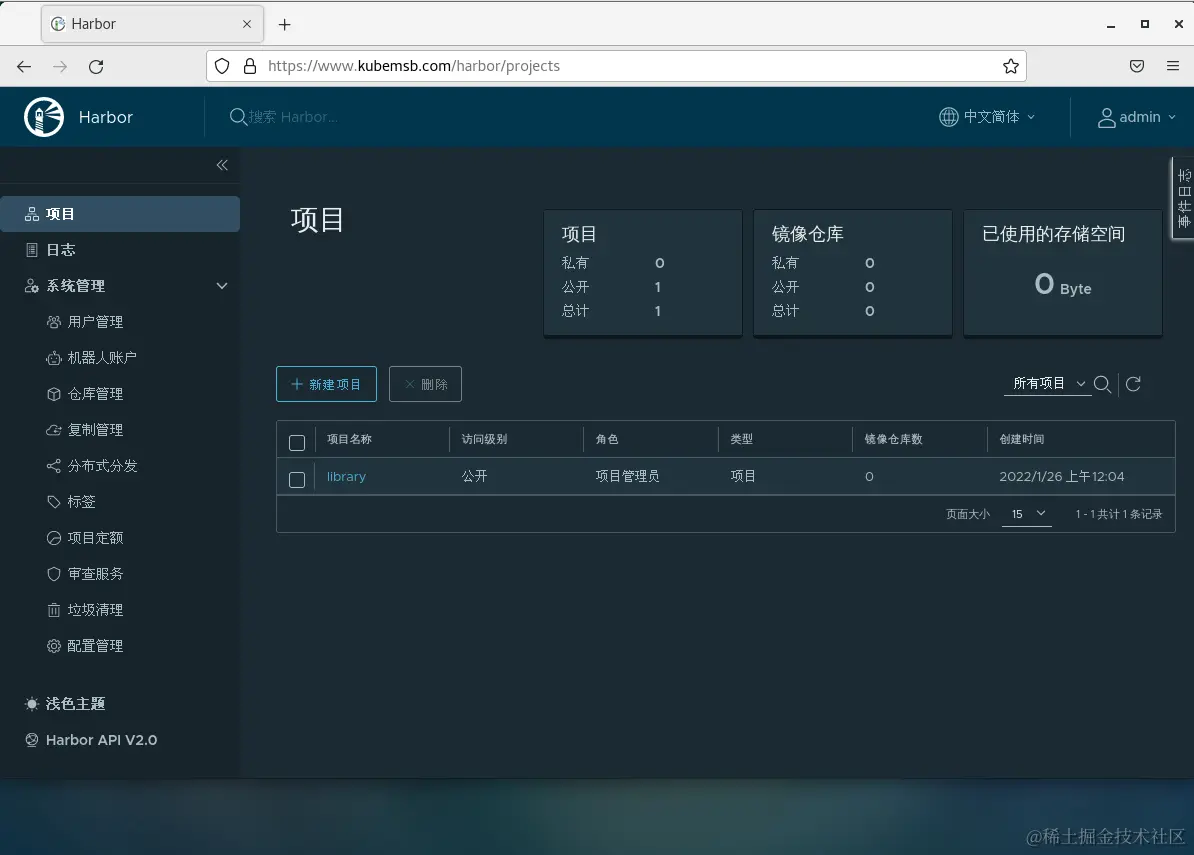Image resolution: width=1194 pixels, height=855 pixels.
Task: Refresh the project list
Action: click(1133, 384)
